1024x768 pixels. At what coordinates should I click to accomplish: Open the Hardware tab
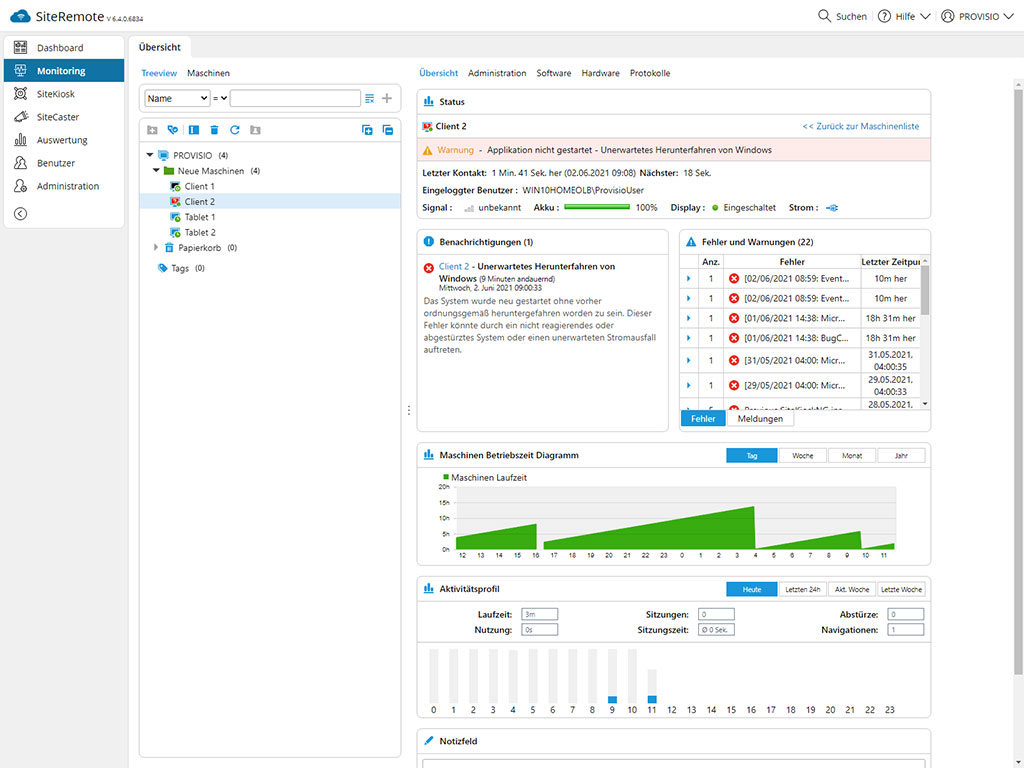tap(600, 73)
